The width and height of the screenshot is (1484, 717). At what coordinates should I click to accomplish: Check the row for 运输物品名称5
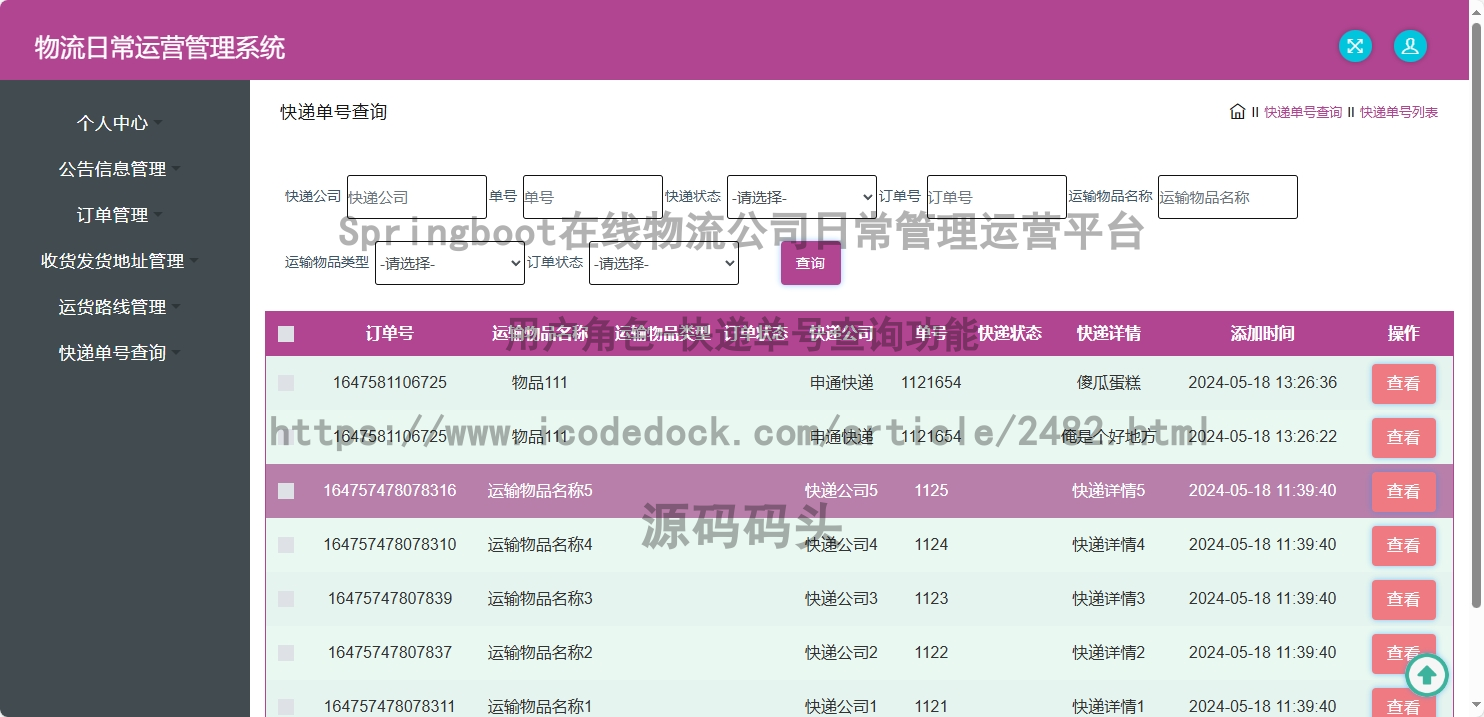286,491
